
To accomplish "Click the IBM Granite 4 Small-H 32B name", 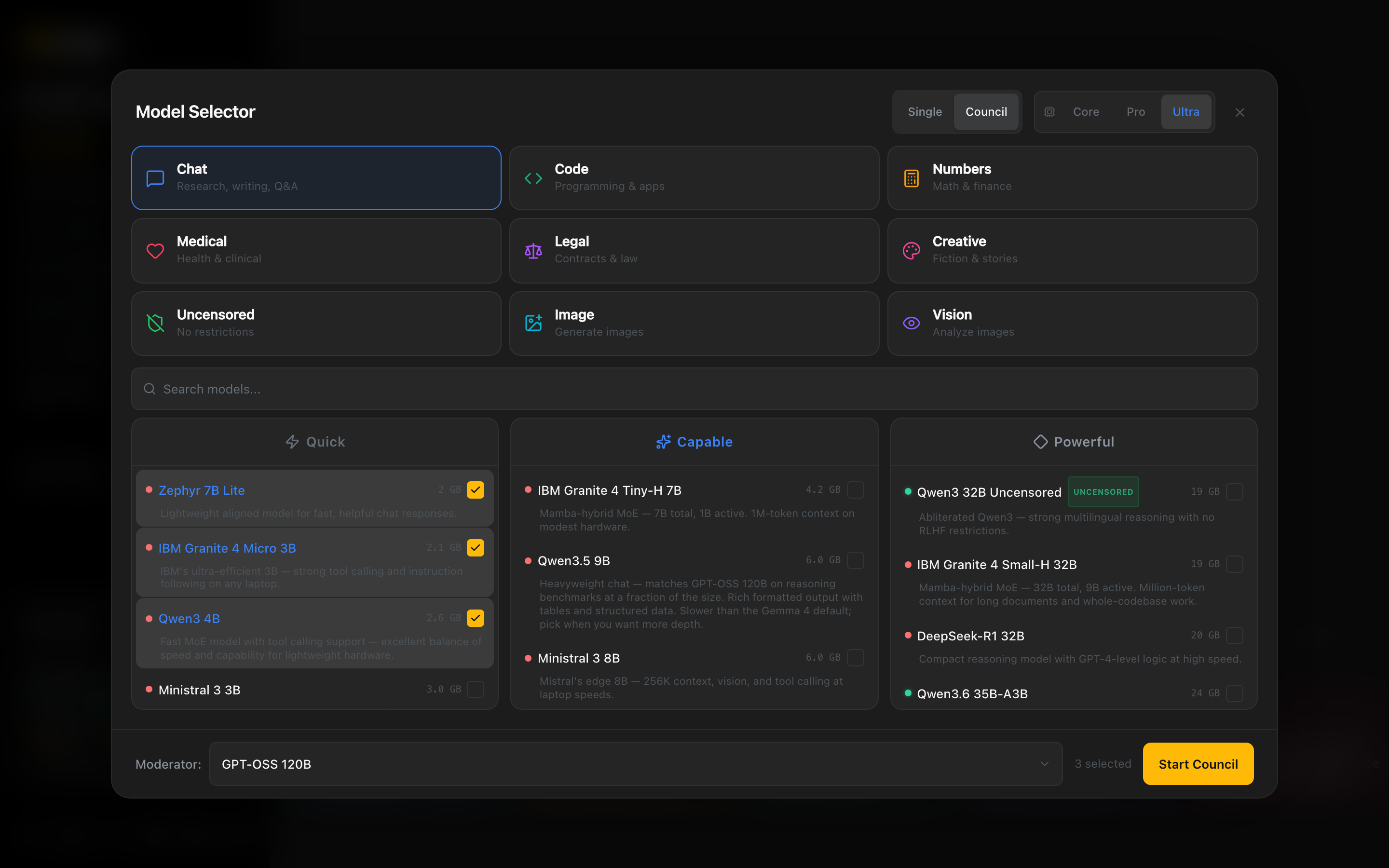I will click(x=996, y=564).
